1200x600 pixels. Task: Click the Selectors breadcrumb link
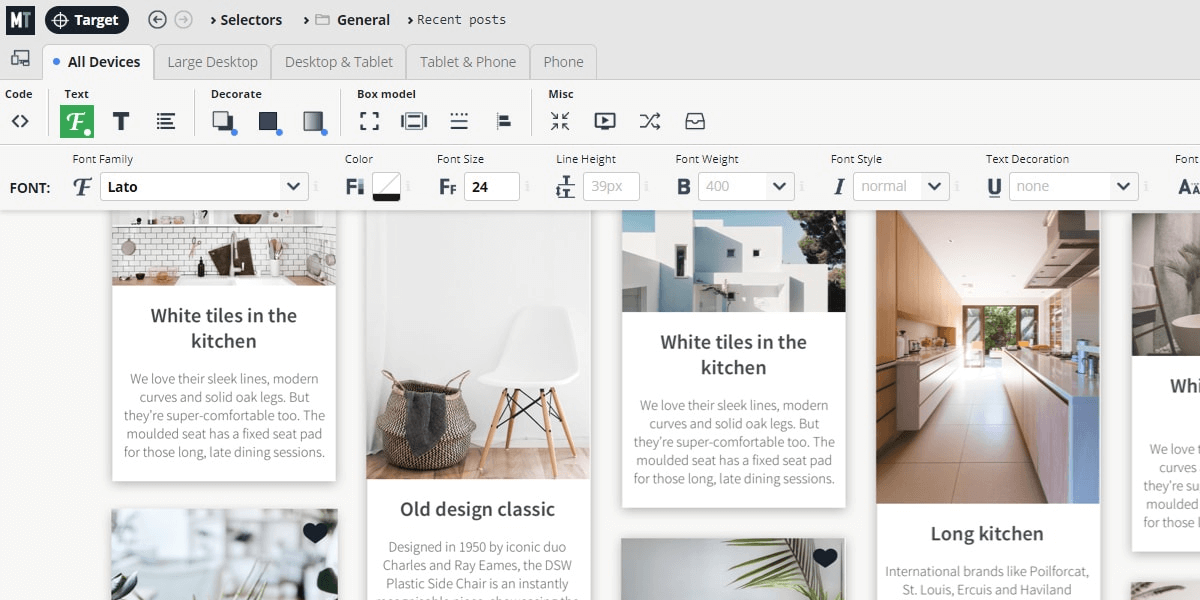point(246,20)
